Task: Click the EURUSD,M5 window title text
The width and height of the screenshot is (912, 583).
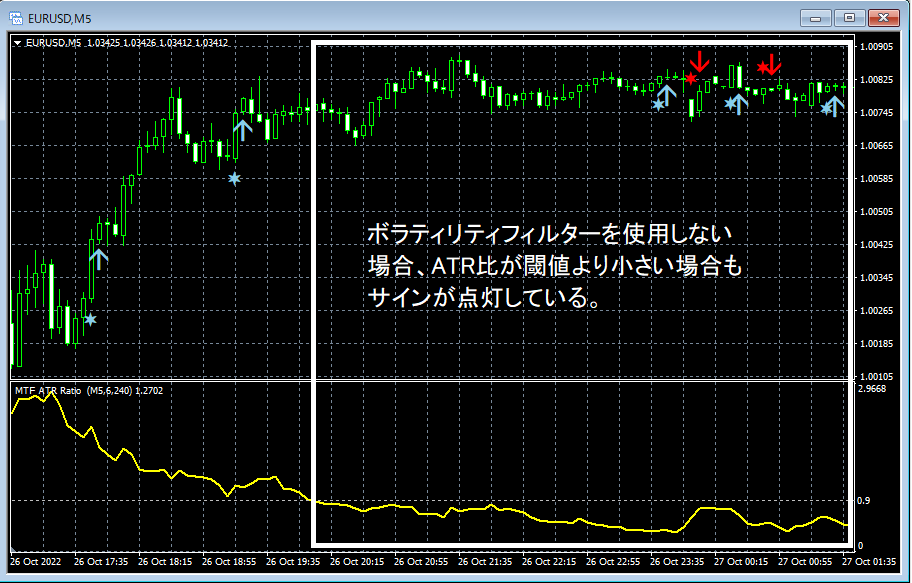Action: [x=59, y=19]
